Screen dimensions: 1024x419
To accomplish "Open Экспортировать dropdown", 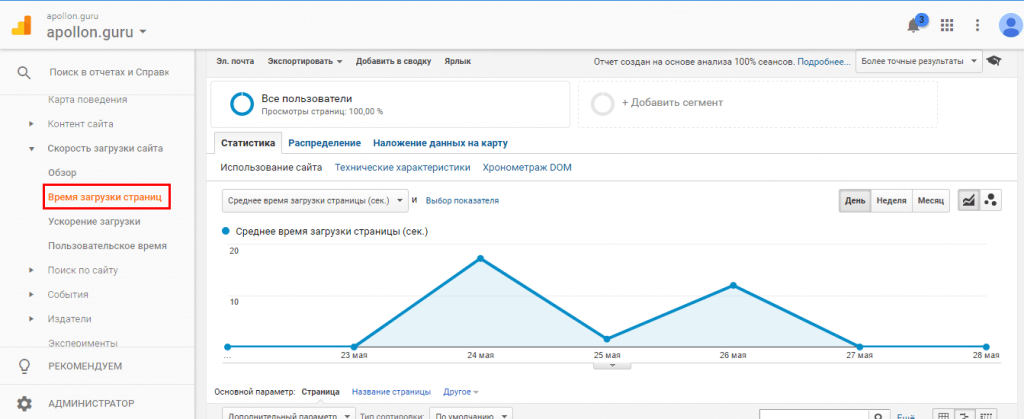I will click(305, 61).
